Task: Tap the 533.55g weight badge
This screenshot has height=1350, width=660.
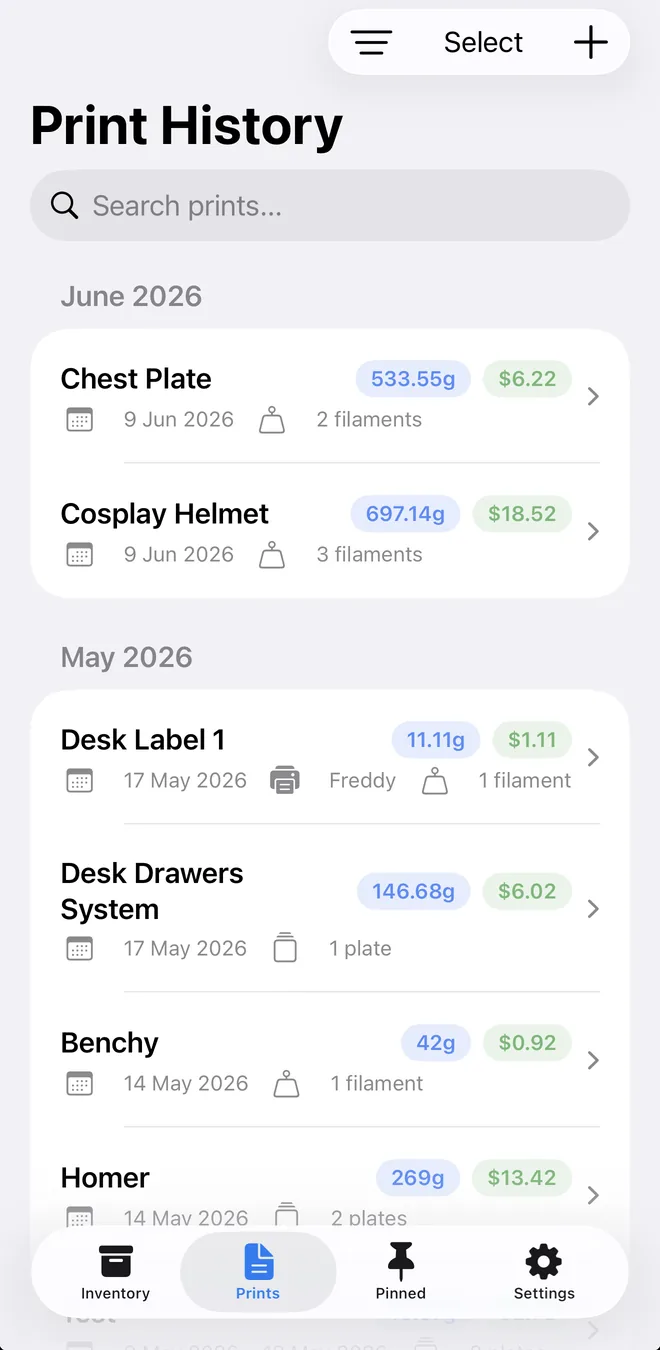Action: point(413,379)
